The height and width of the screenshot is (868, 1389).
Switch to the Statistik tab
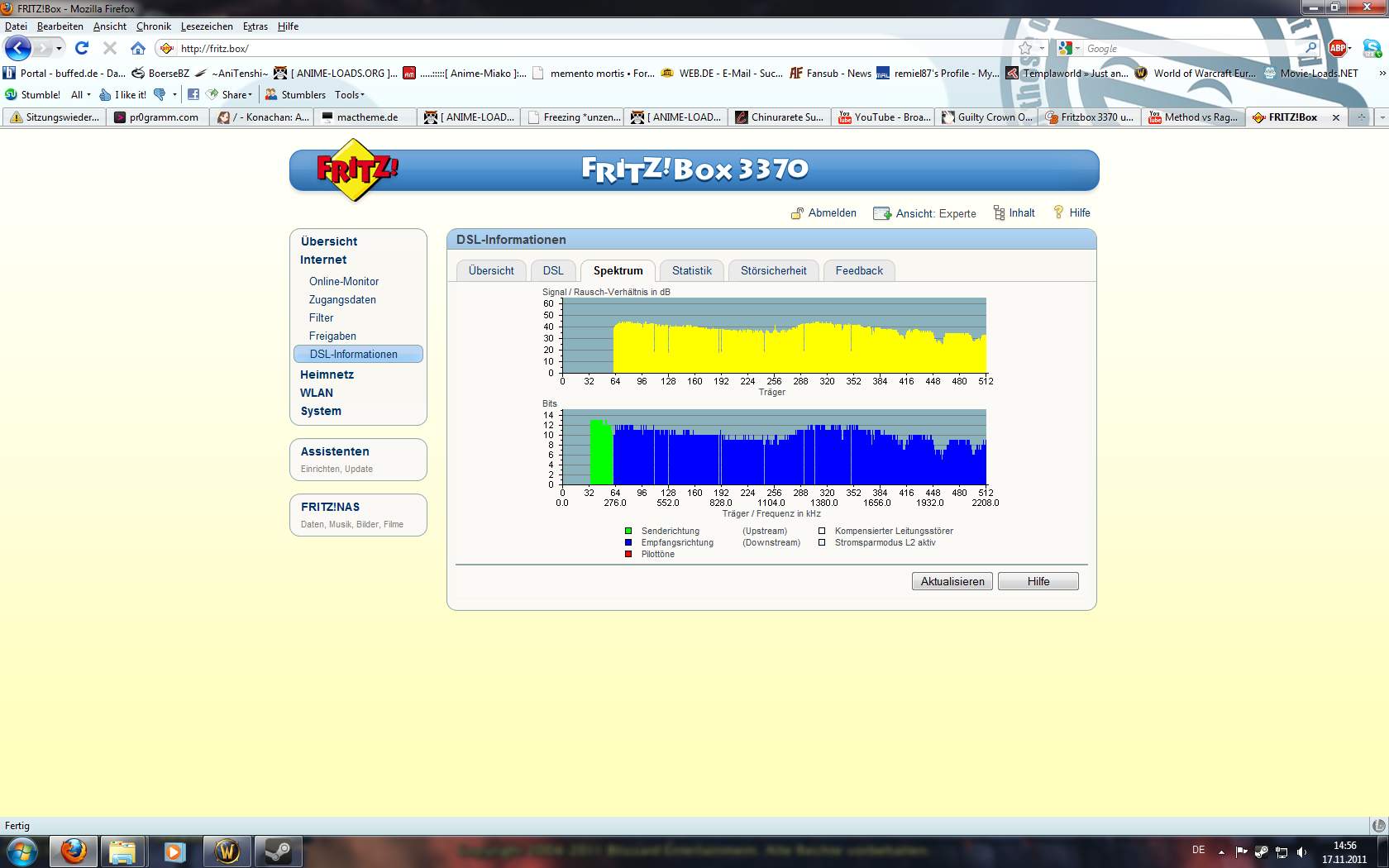click(692, 270)
